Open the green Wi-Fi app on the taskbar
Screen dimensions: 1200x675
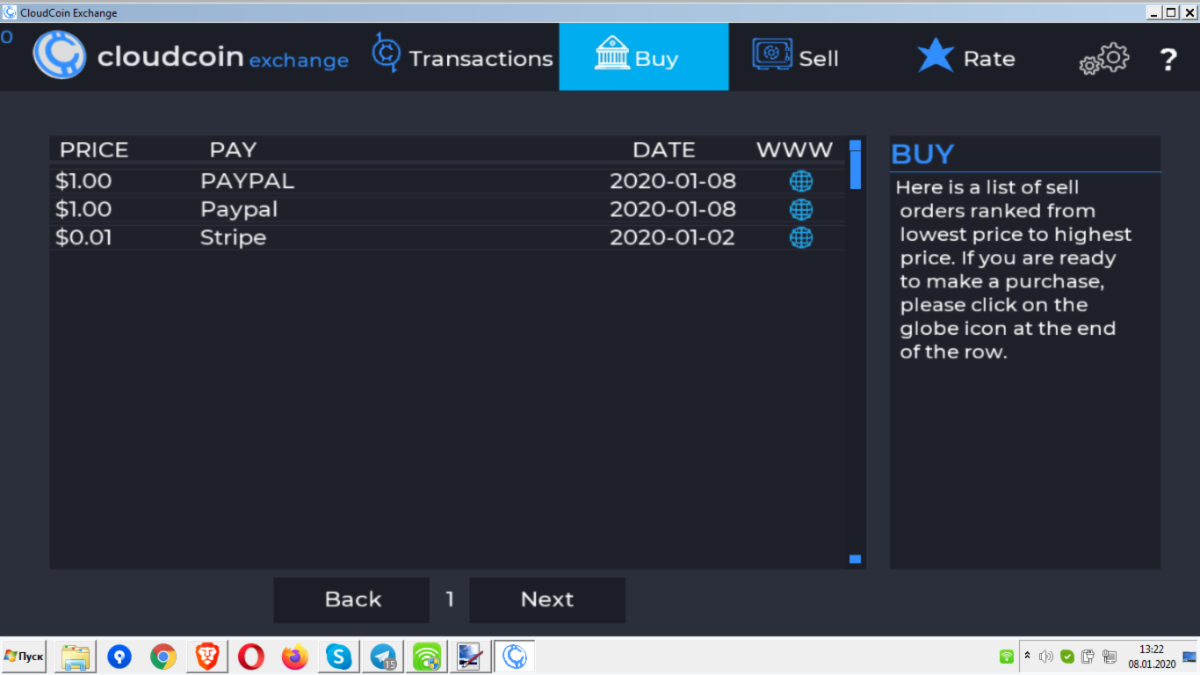(x=427, y=657)
